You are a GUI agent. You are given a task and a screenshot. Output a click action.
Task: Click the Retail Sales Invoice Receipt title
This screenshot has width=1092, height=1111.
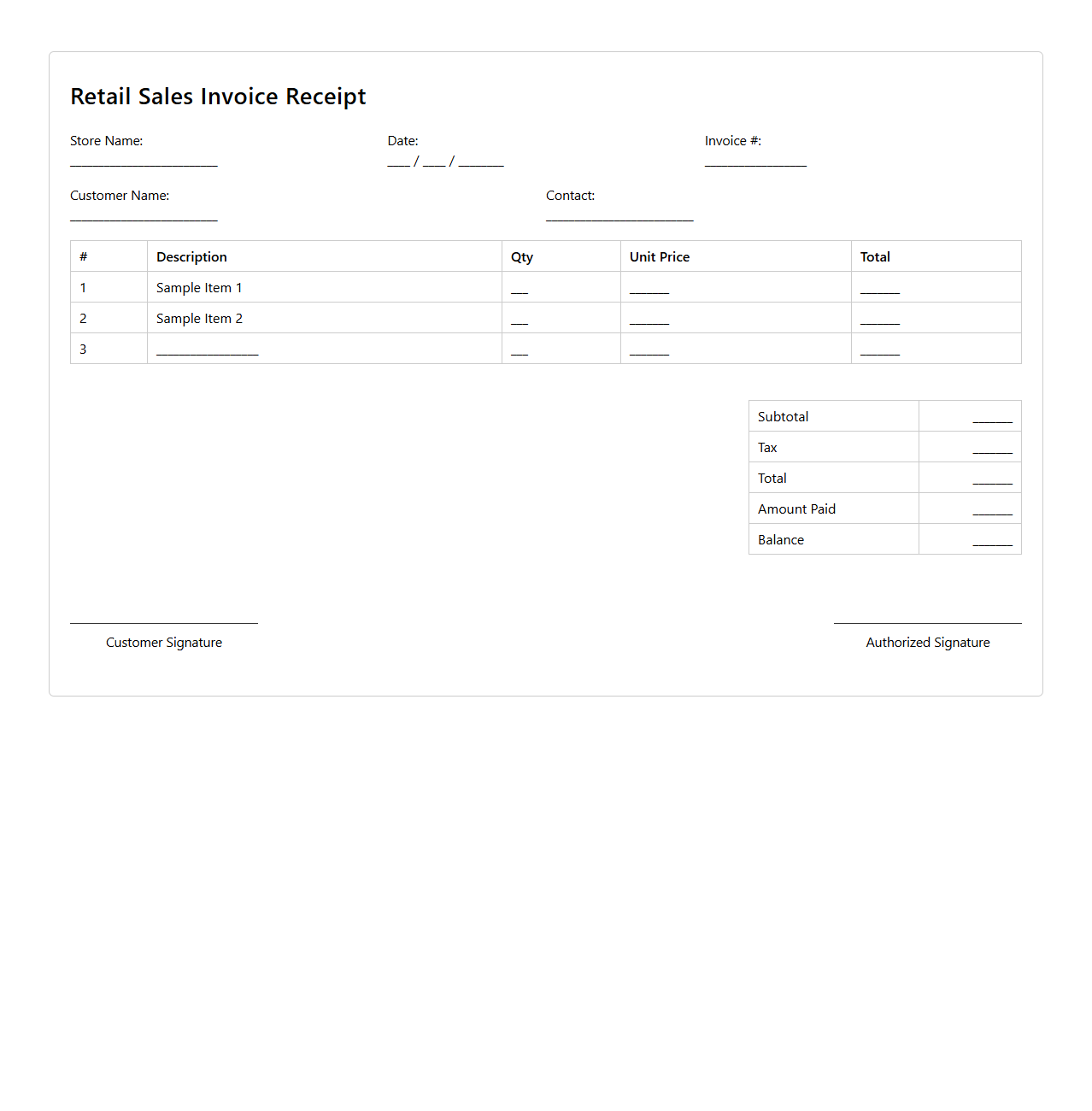pyautogui.click(x=218, y=97)
